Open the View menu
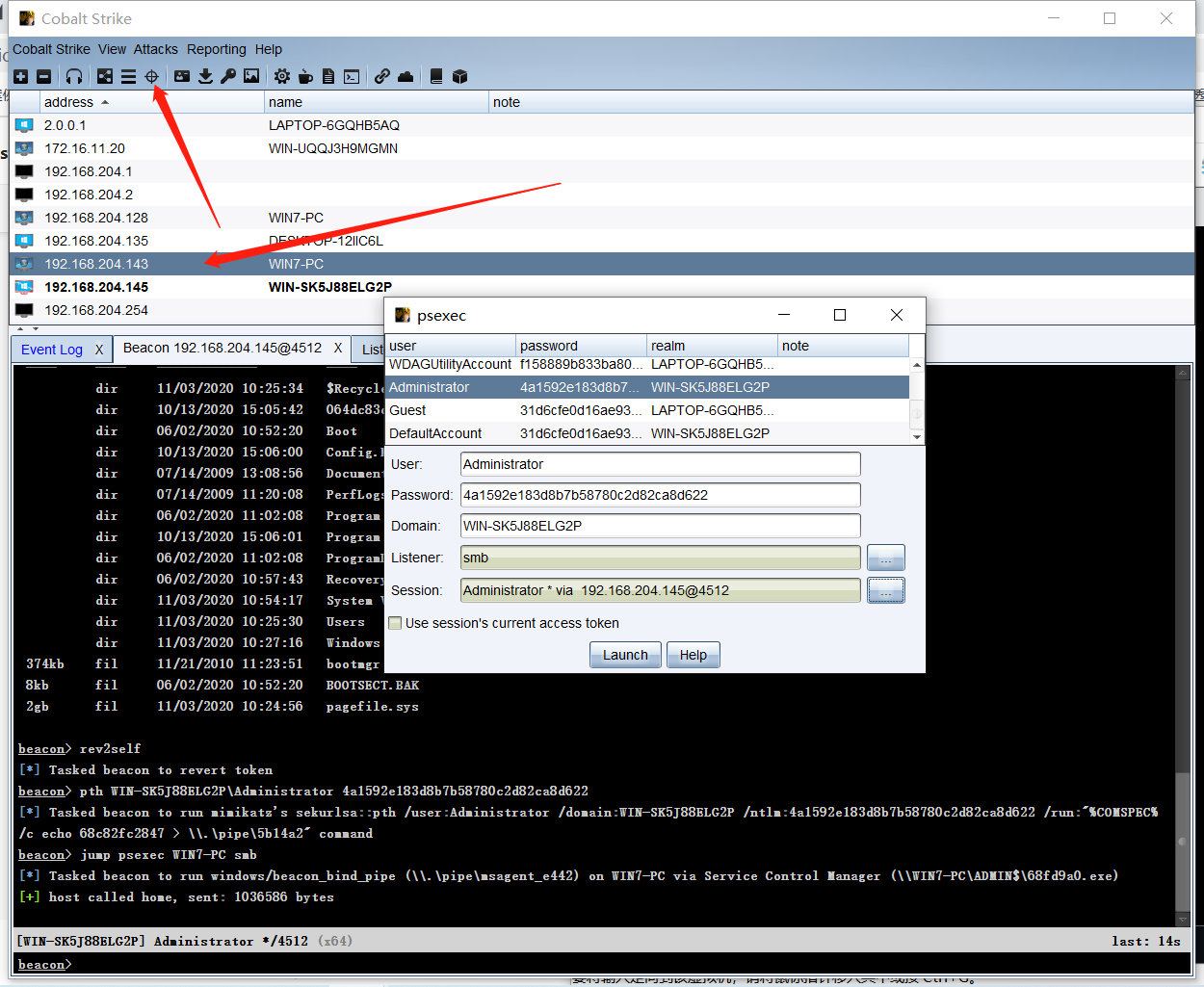Screen dimensions: 1204x987 (x=112, y=49)
